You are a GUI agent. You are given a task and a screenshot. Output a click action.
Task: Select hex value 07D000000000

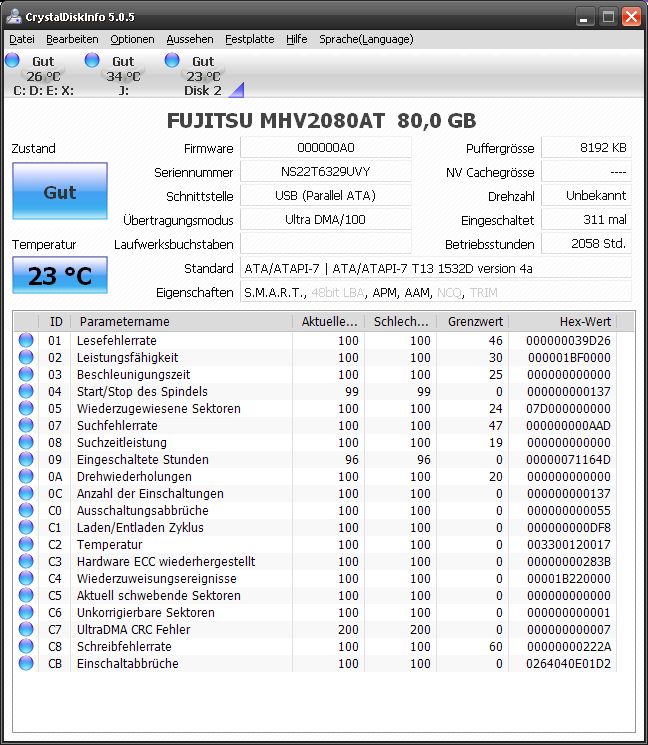click(568, 409)
